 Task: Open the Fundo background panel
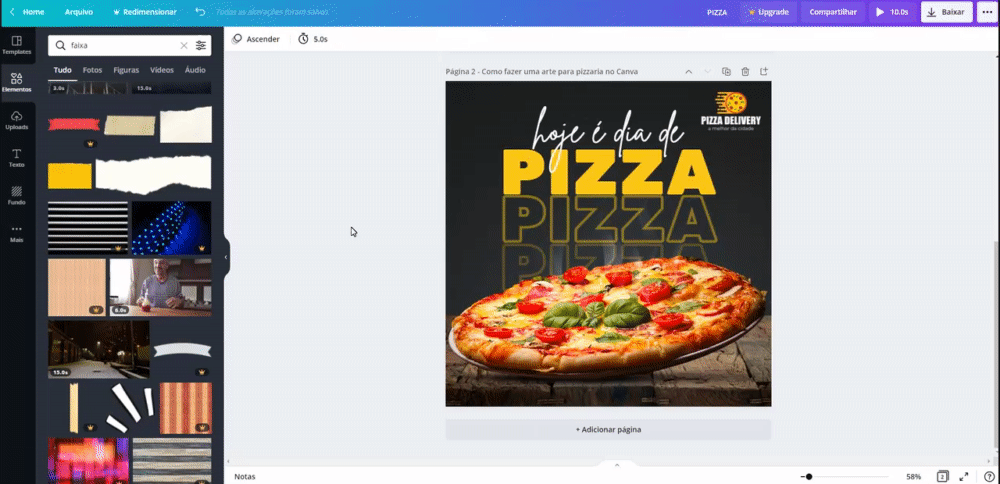click(x=17, y=195)
